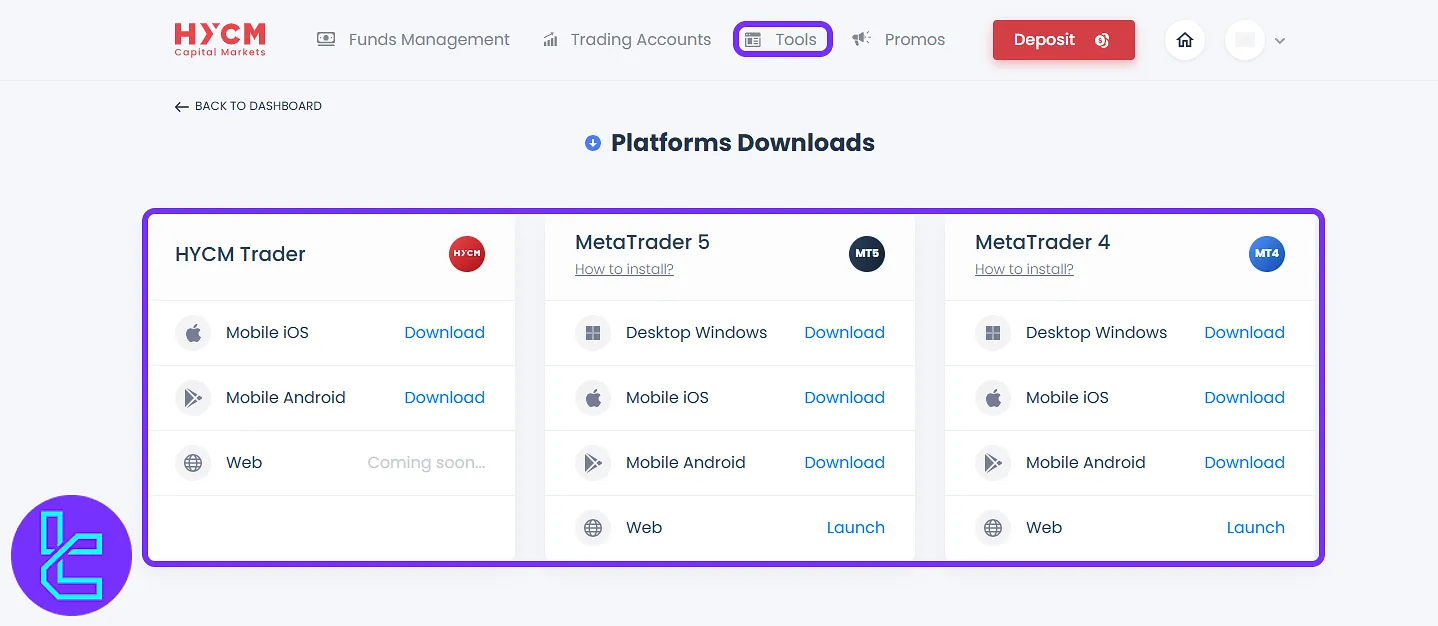Click the red Deposit button
This screenshot has height=626, width=1438.
(1064, 40)
